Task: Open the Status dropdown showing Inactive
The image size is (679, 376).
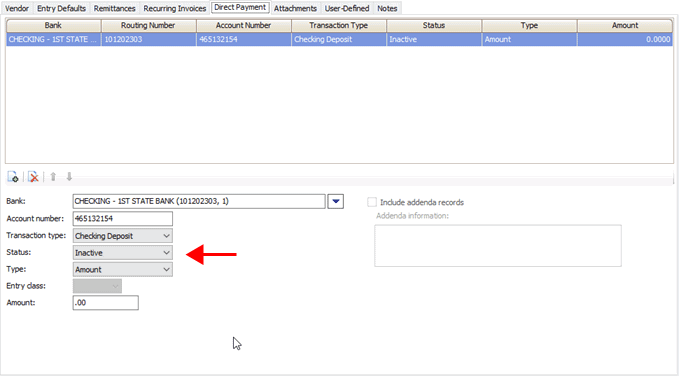Action: [123, 253]
